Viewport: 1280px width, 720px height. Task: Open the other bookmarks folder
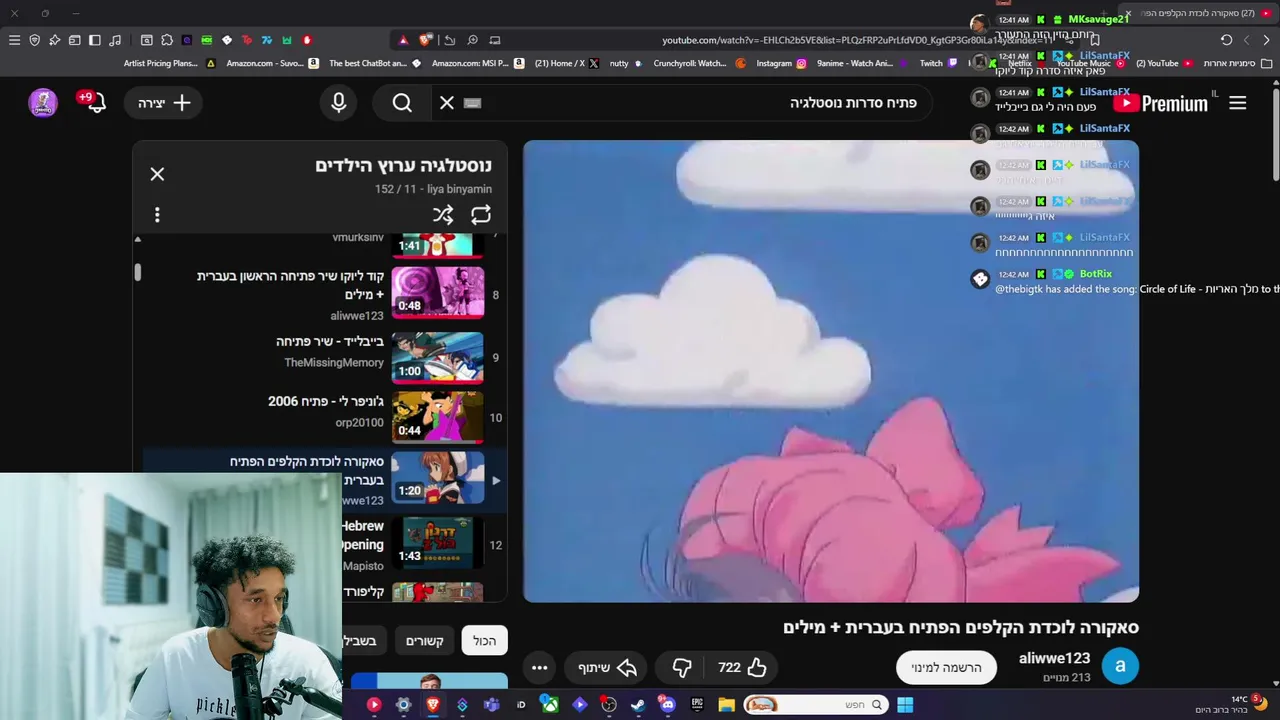tap(1236, 63)
